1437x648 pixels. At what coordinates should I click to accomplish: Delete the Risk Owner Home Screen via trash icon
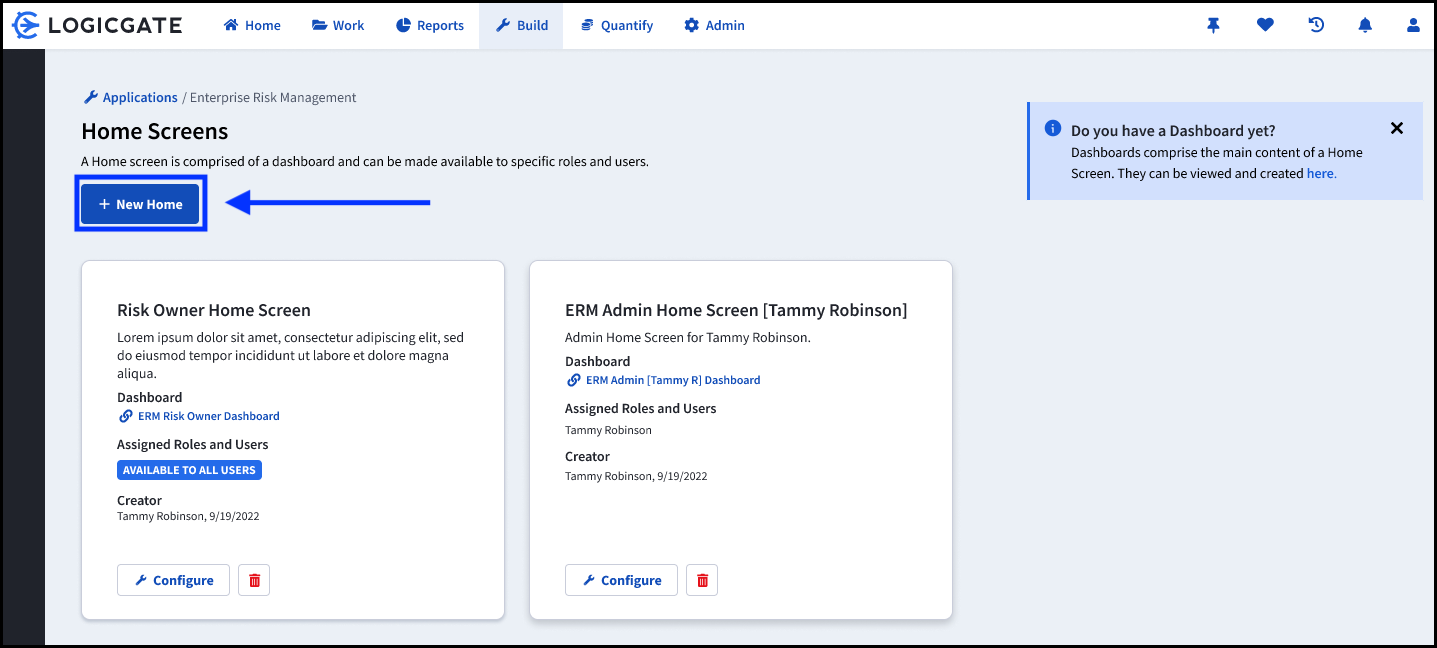pyautogui.click(x=253, y=579)
